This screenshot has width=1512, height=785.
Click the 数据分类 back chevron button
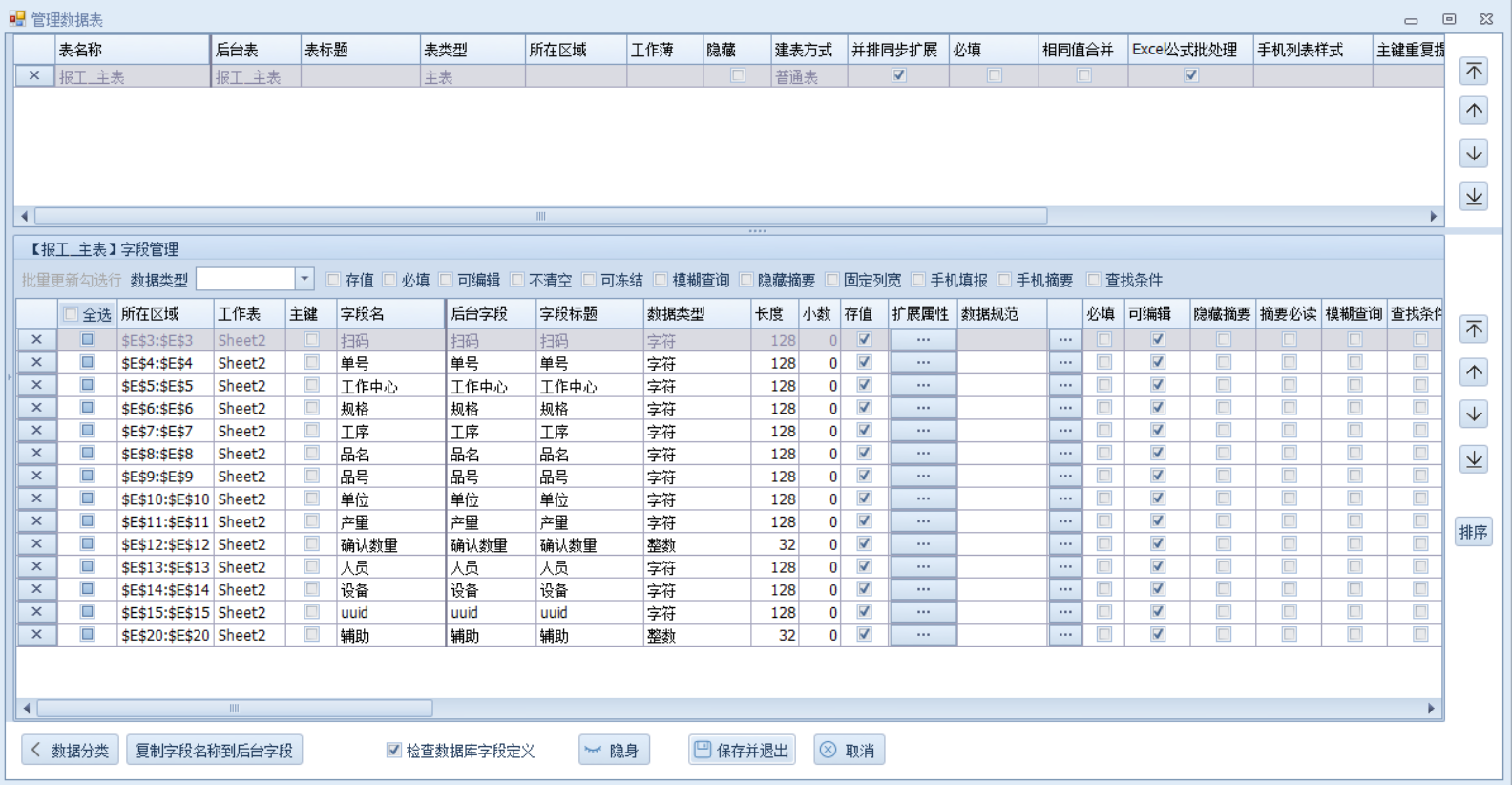70,751
